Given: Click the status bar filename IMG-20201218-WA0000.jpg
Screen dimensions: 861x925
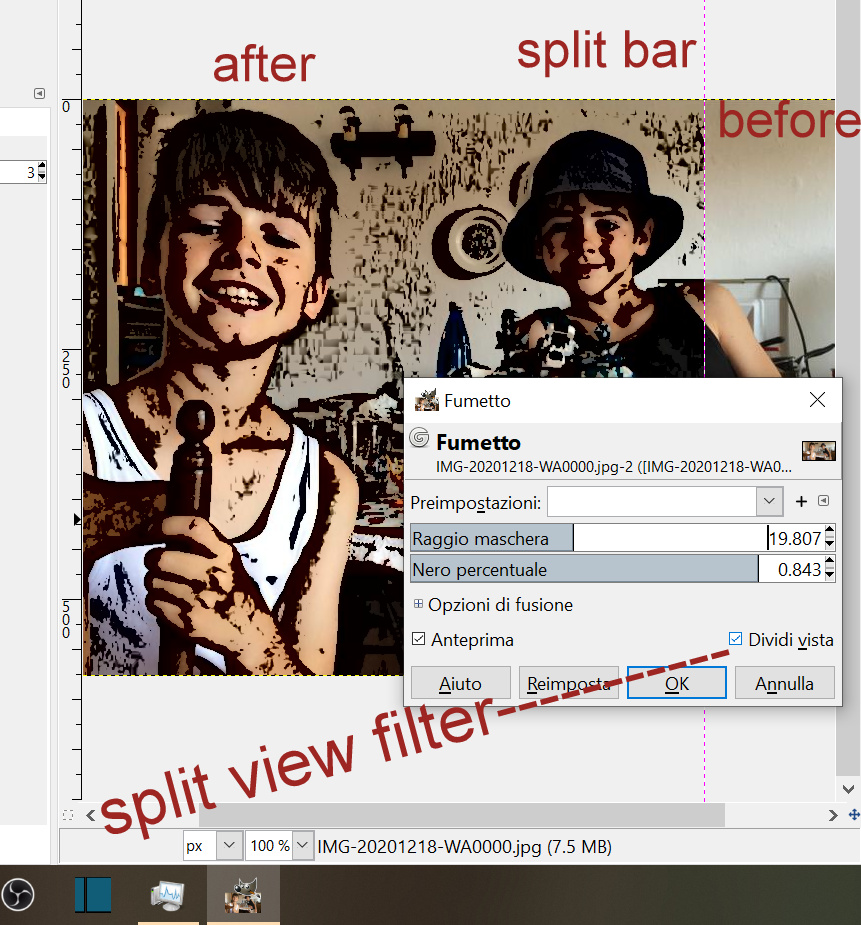Looking at the screenshot, I should [429, 847].
